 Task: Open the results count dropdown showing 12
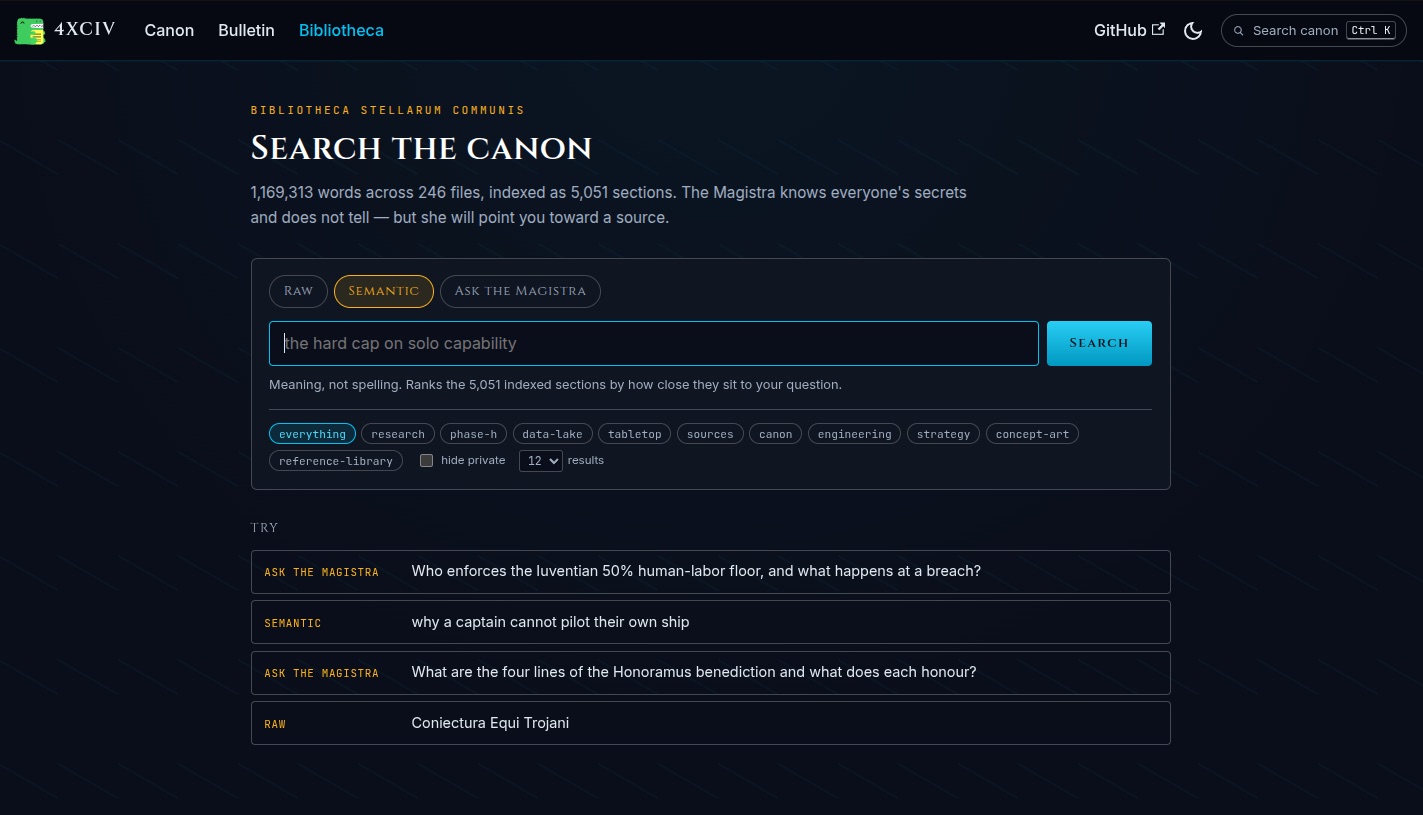point(540,461)
